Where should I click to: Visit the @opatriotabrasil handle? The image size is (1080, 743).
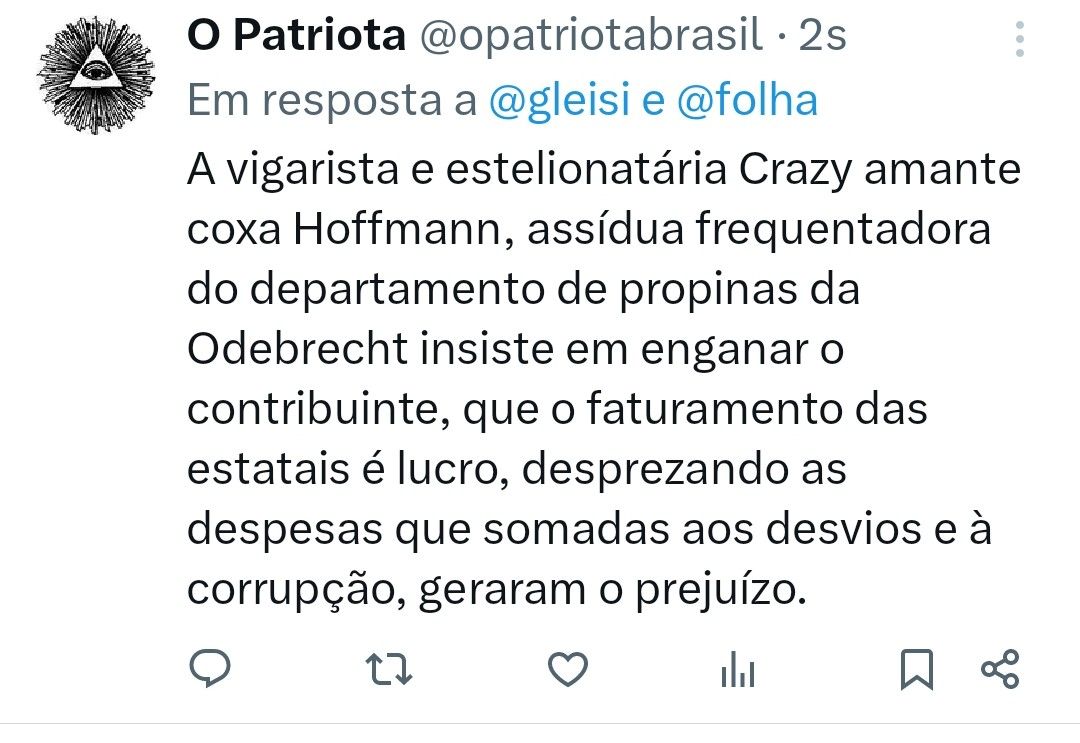click(x=591, y=35)
